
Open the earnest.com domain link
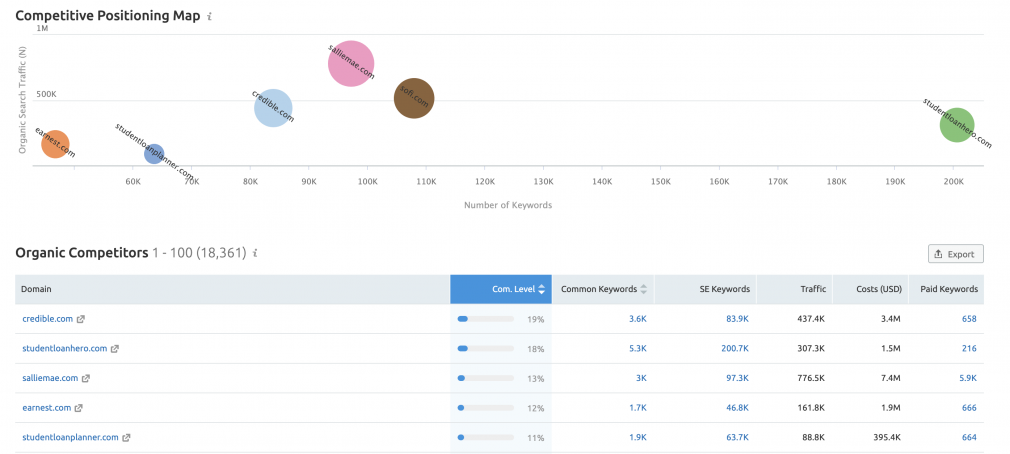pyautogui.click(x=46, y=408)
